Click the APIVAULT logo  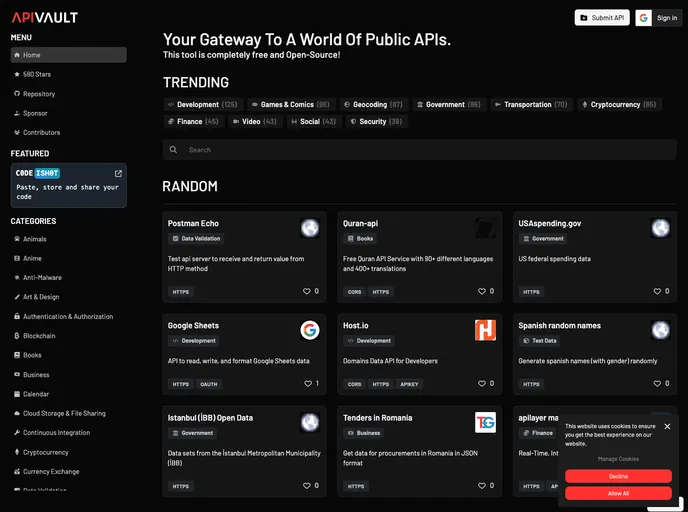tap(45, 18)
